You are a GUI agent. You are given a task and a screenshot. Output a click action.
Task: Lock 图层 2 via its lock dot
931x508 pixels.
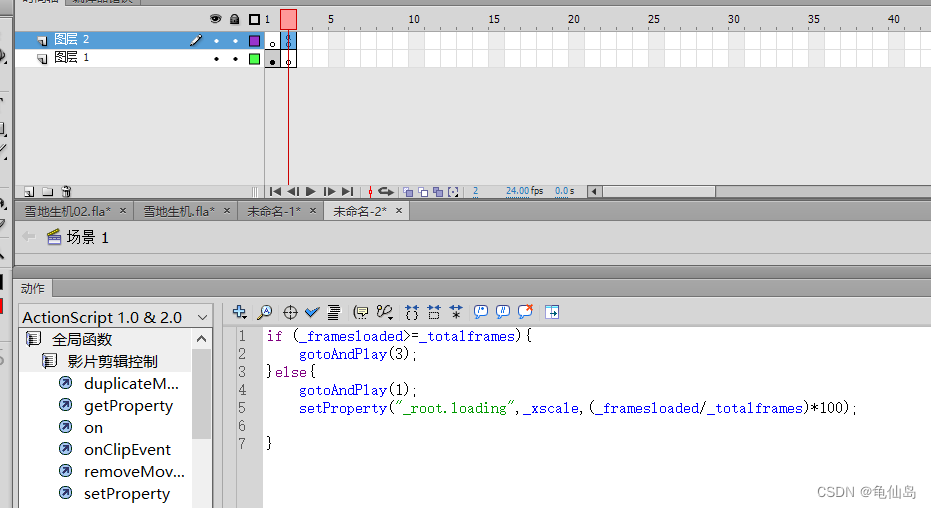point(236,41)
